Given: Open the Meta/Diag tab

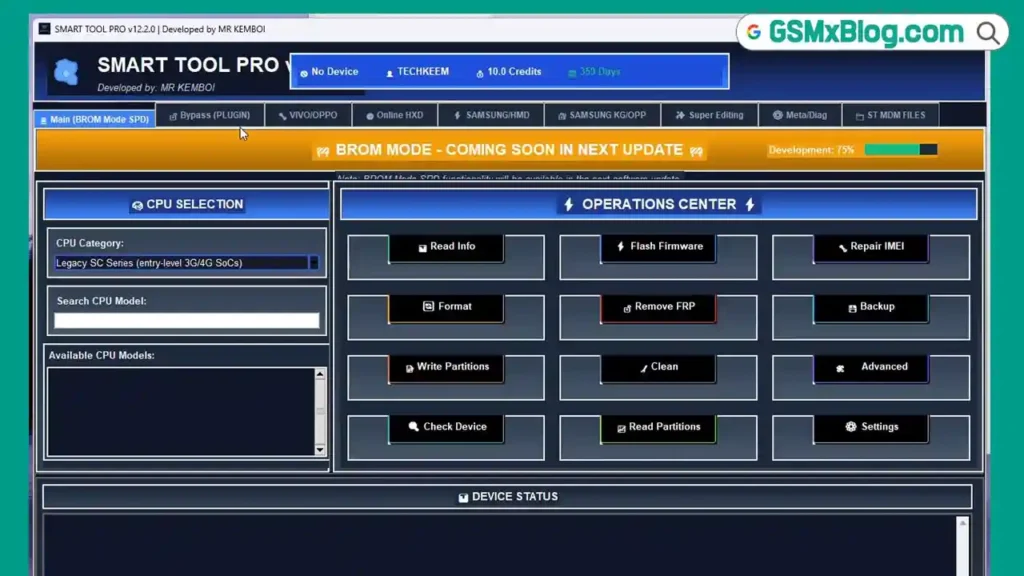Looking at the screenshot, I should 800,115.
